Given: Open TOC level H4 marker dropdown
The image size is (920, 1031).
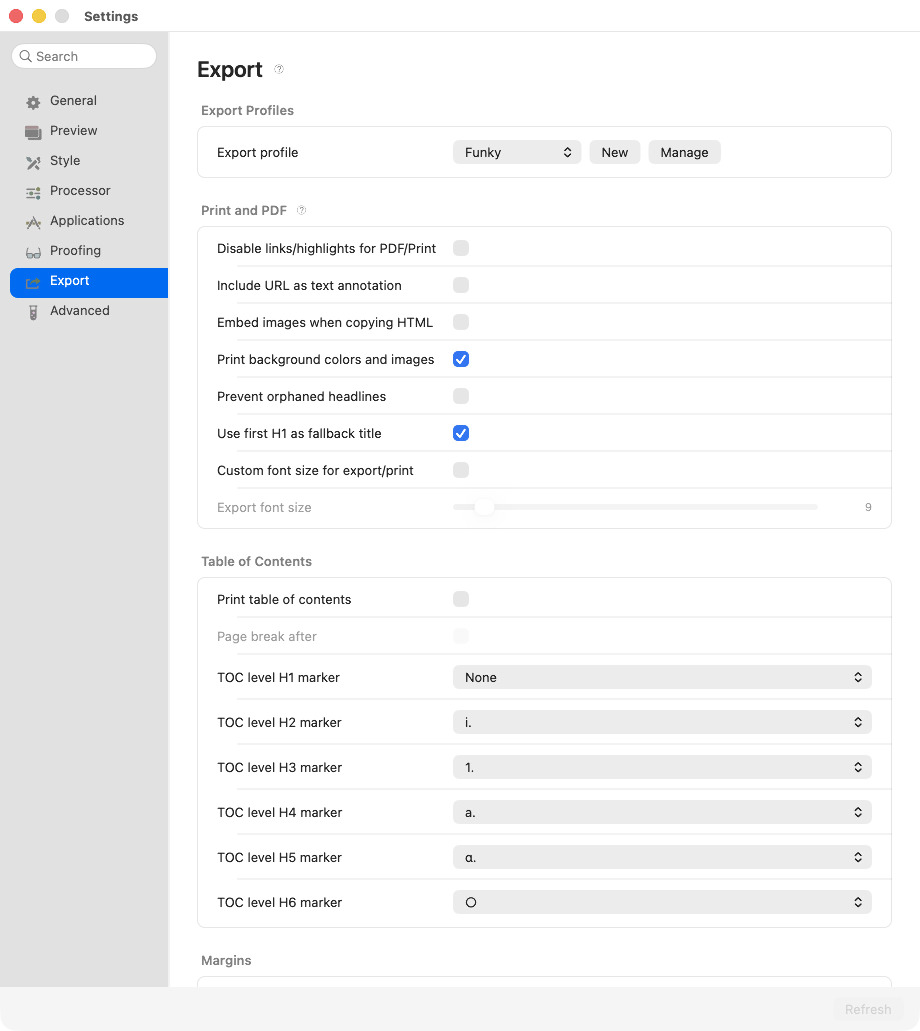Looking at the screenshot, I should 662,812.
